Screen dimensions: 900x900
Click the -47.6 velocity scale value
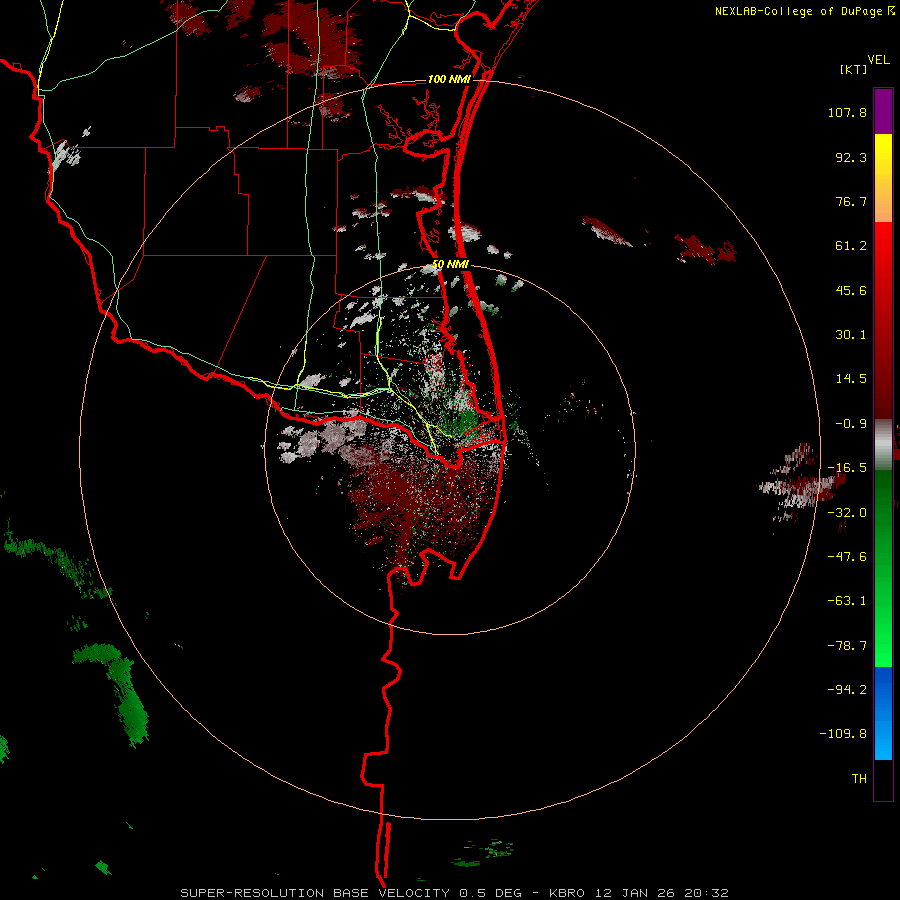847,557
